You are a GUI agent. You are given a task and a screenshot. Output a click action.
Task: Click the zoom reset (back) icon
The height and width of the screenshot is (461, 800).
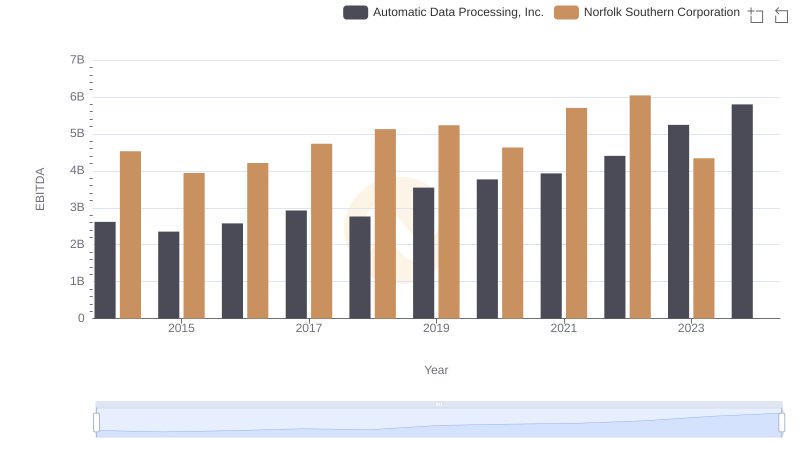781,15
